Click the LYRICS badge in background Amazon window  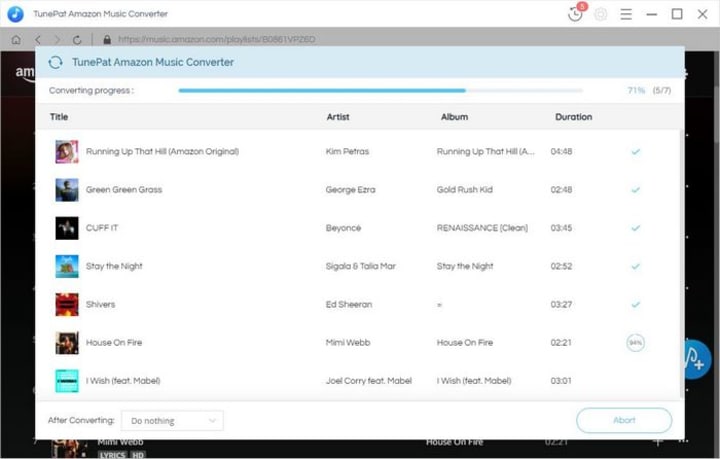112,454
